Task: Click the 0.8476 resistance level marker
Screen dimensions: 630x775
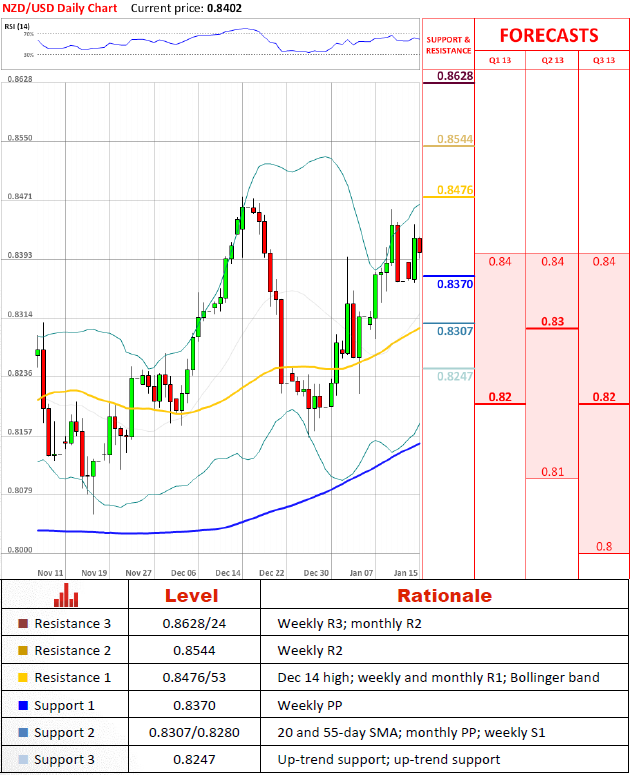Action: click(x=455, y=190)
